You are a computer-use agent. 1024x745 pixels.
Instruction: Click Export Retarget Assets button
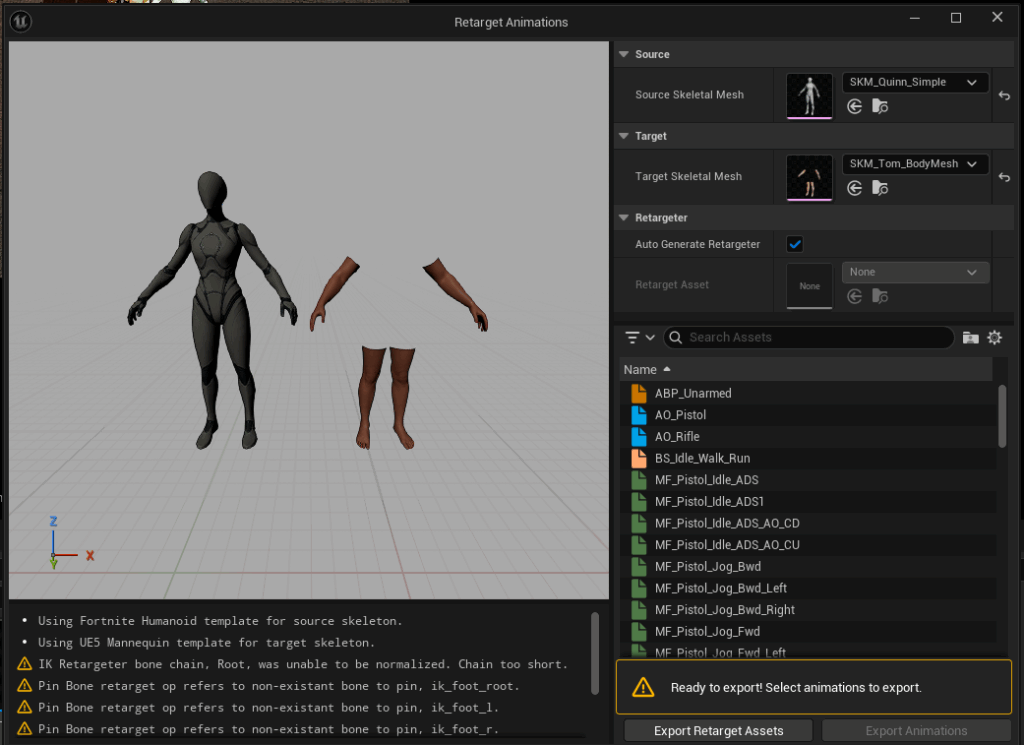click(718, 731)
